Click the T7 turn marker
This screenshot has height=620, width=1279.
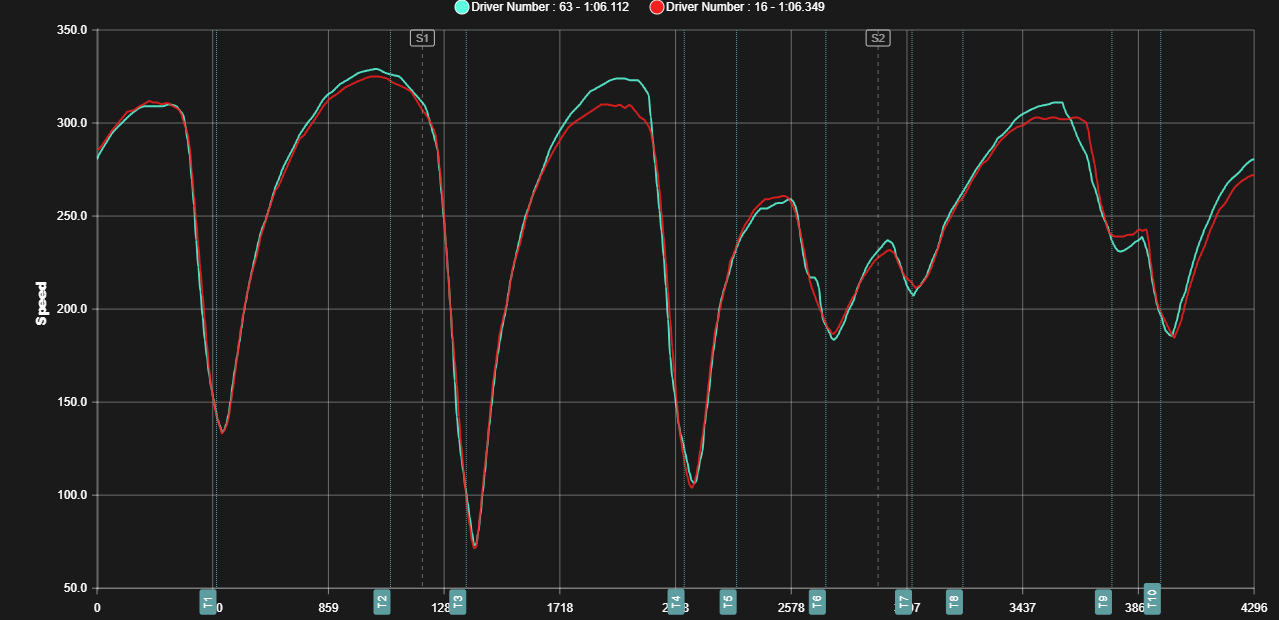[905, 601]
